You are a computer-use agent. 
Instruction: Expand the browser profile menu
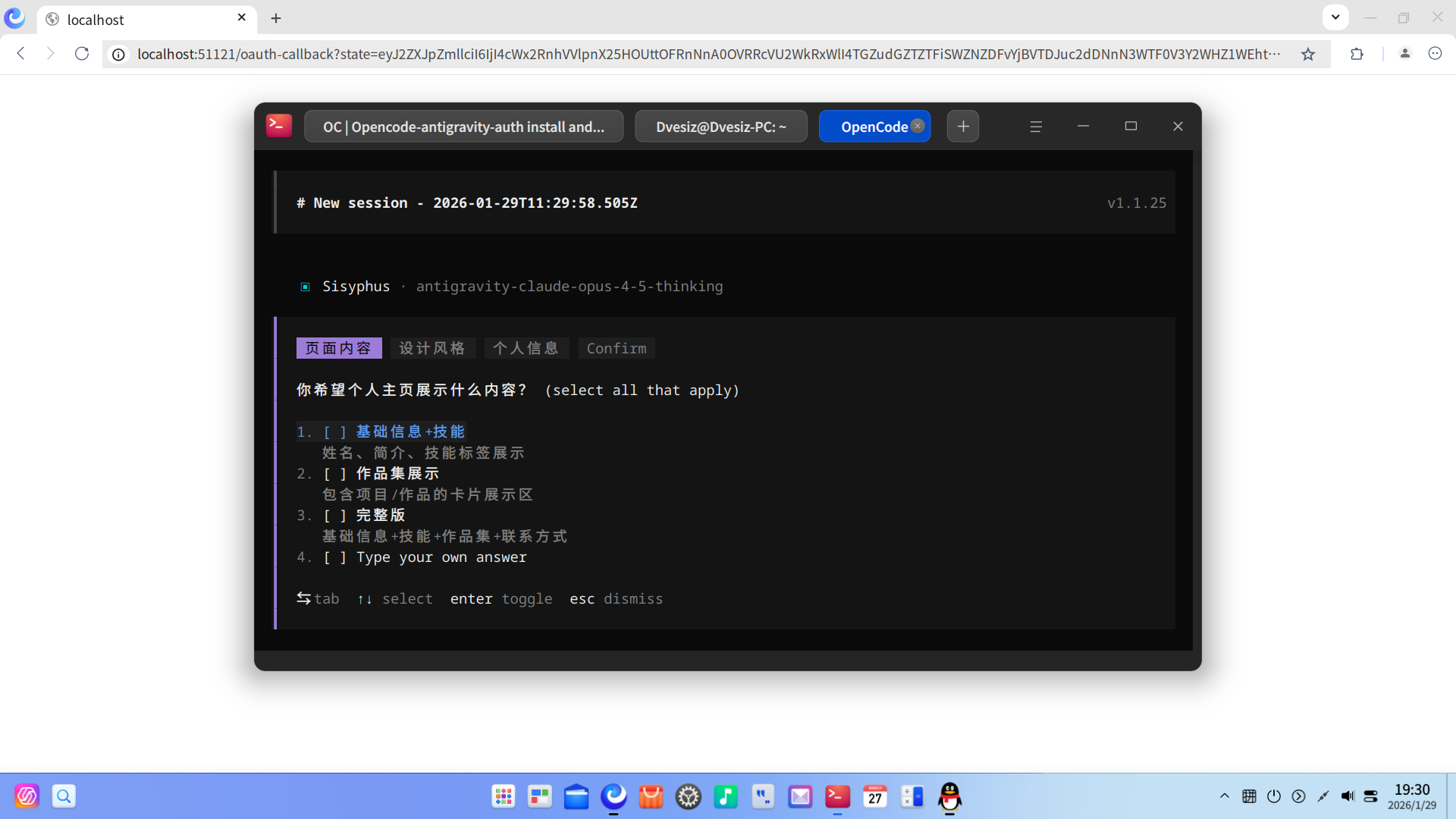1405,54
